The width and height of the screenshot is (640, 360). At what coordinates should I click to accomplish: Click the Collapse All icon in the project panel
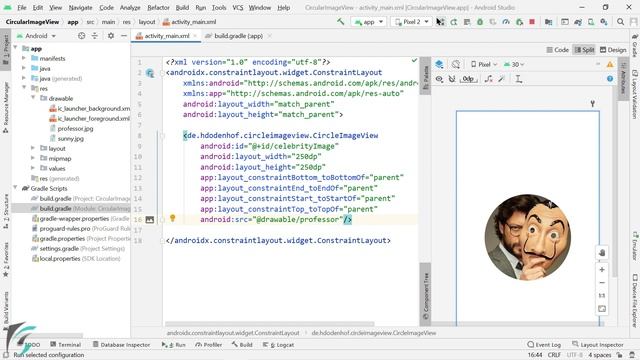click(95, 36)
